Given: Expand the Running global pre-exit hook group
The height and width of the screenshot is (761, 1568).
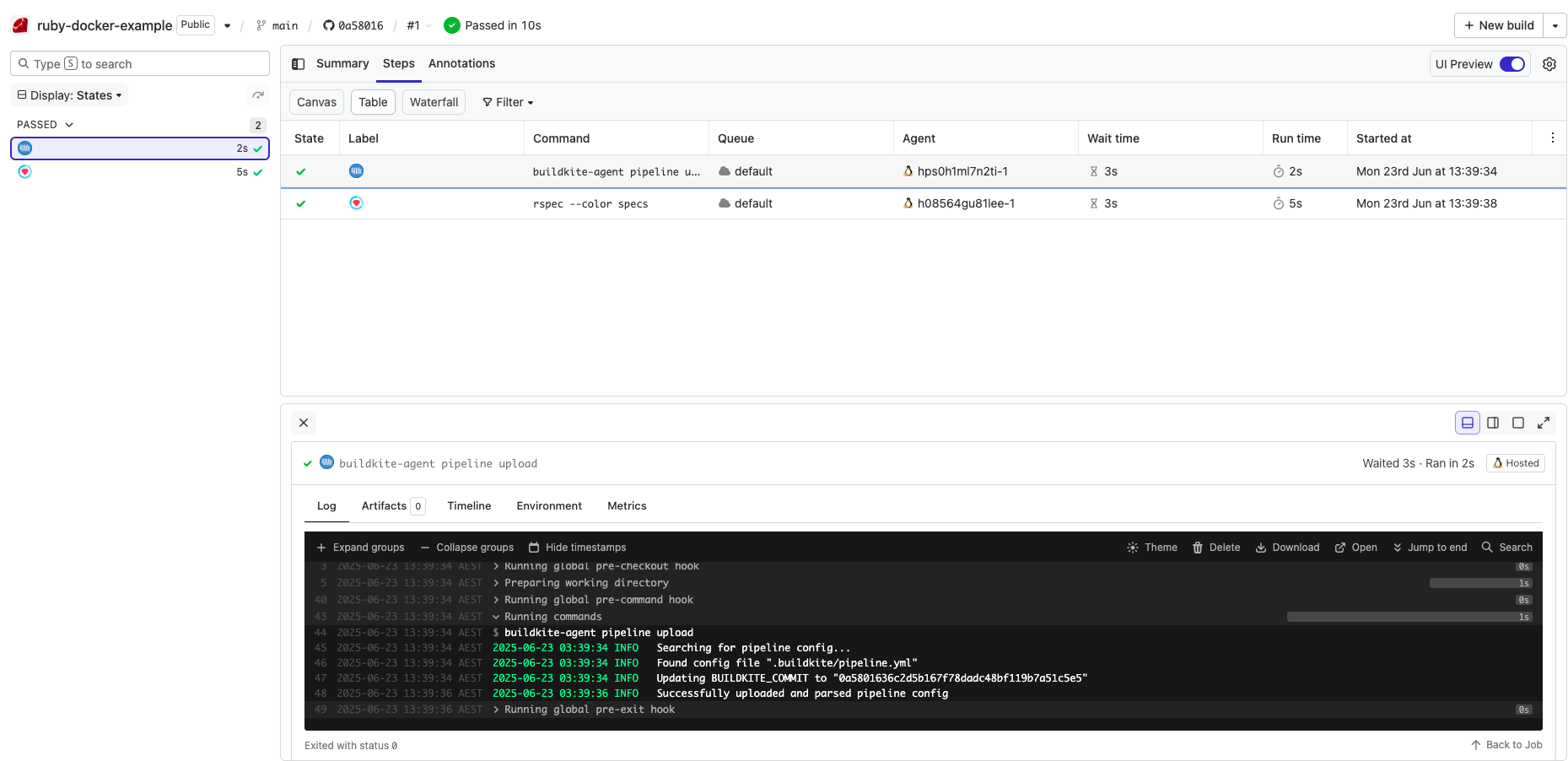Looking at the screenshot, I should (x=584, y=710).
